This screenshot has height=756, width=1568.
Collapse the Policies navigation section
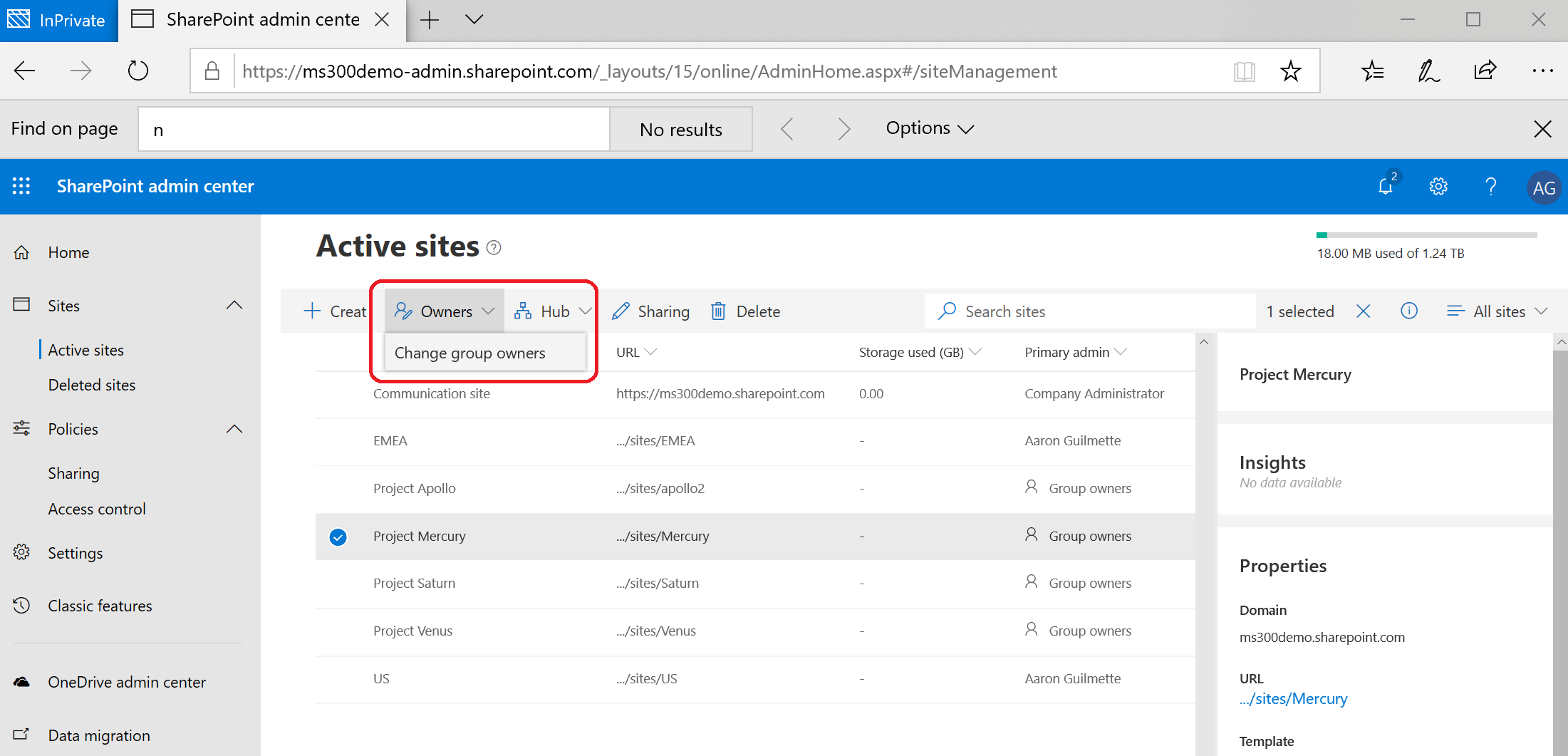(x=234, y=429)
